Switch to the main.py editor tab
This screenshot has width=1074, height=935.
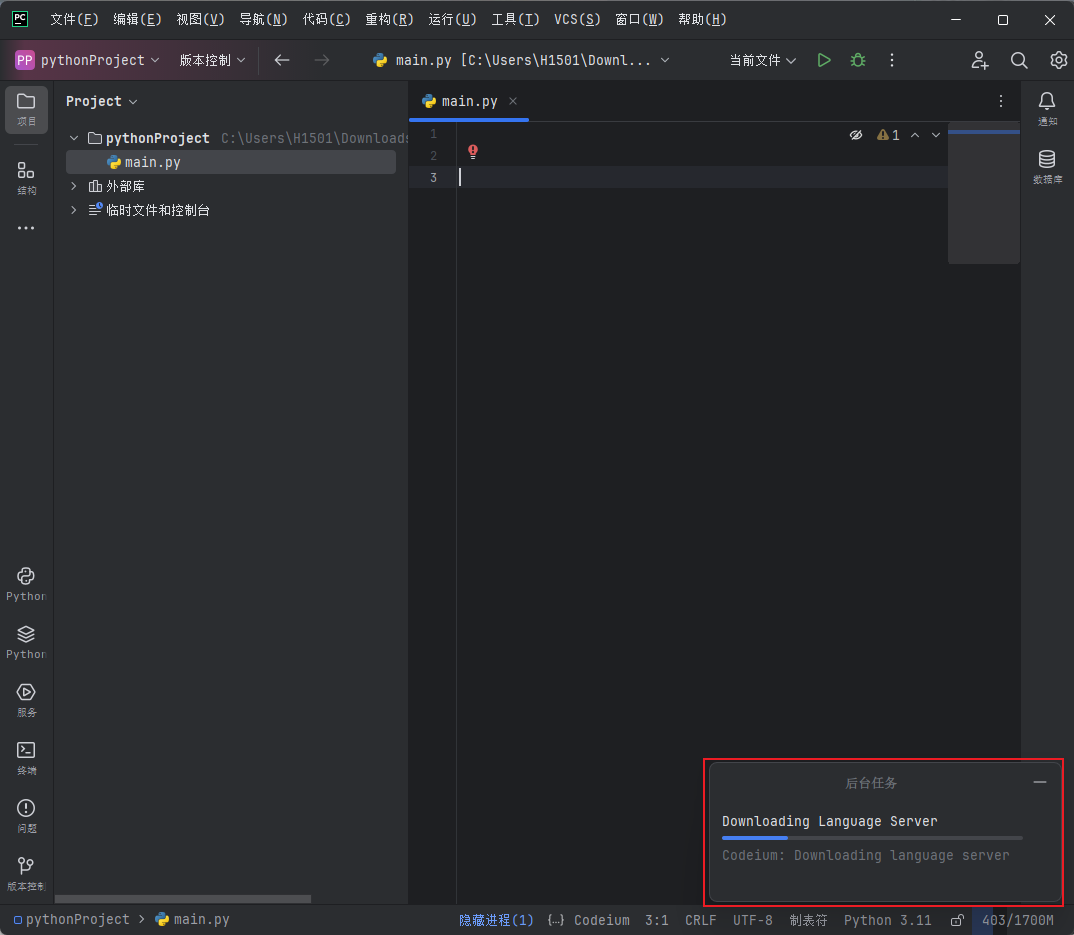pos(468,101)
